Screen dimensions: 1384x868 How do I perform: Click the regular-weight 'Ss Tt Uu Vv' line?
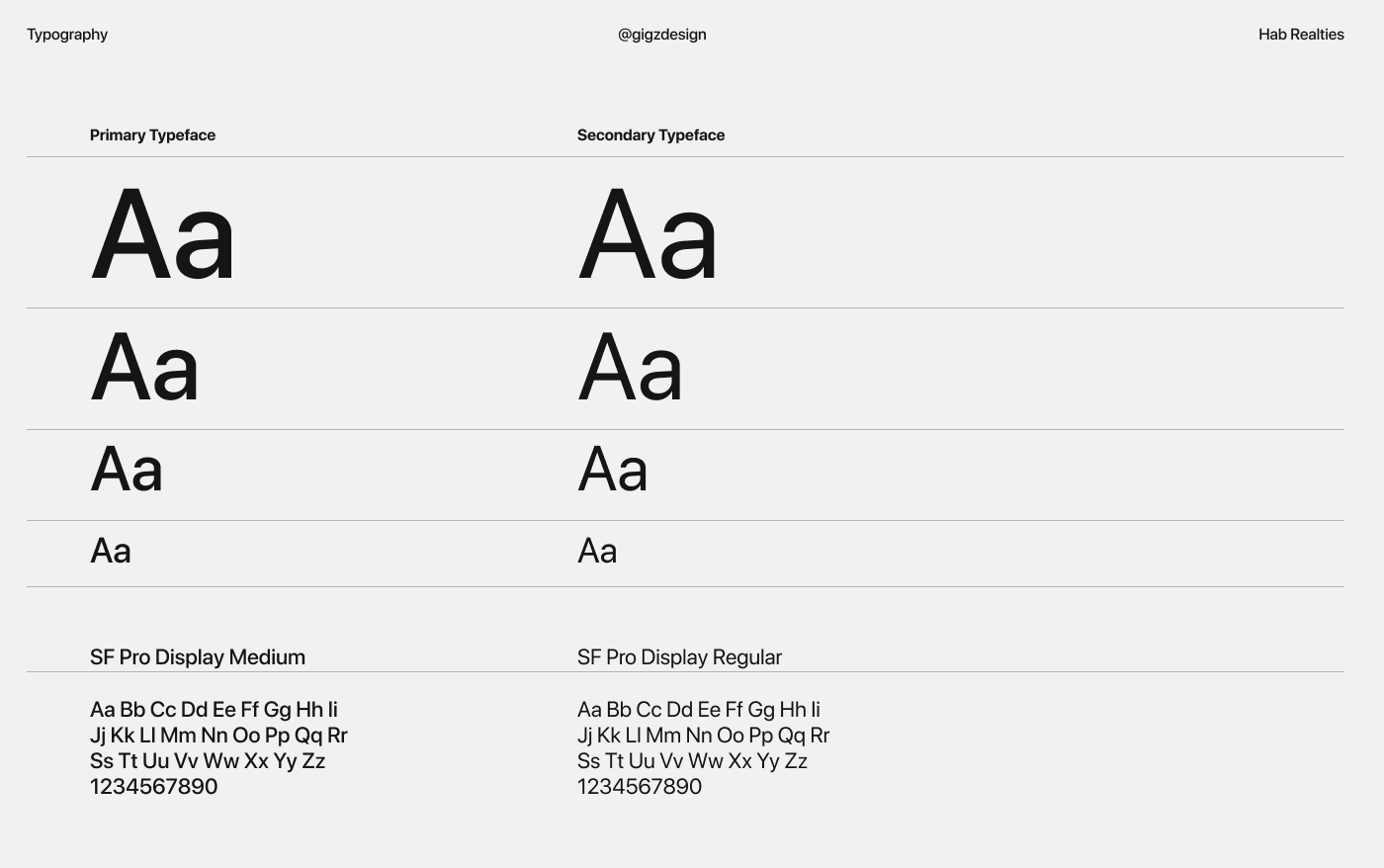692,761
